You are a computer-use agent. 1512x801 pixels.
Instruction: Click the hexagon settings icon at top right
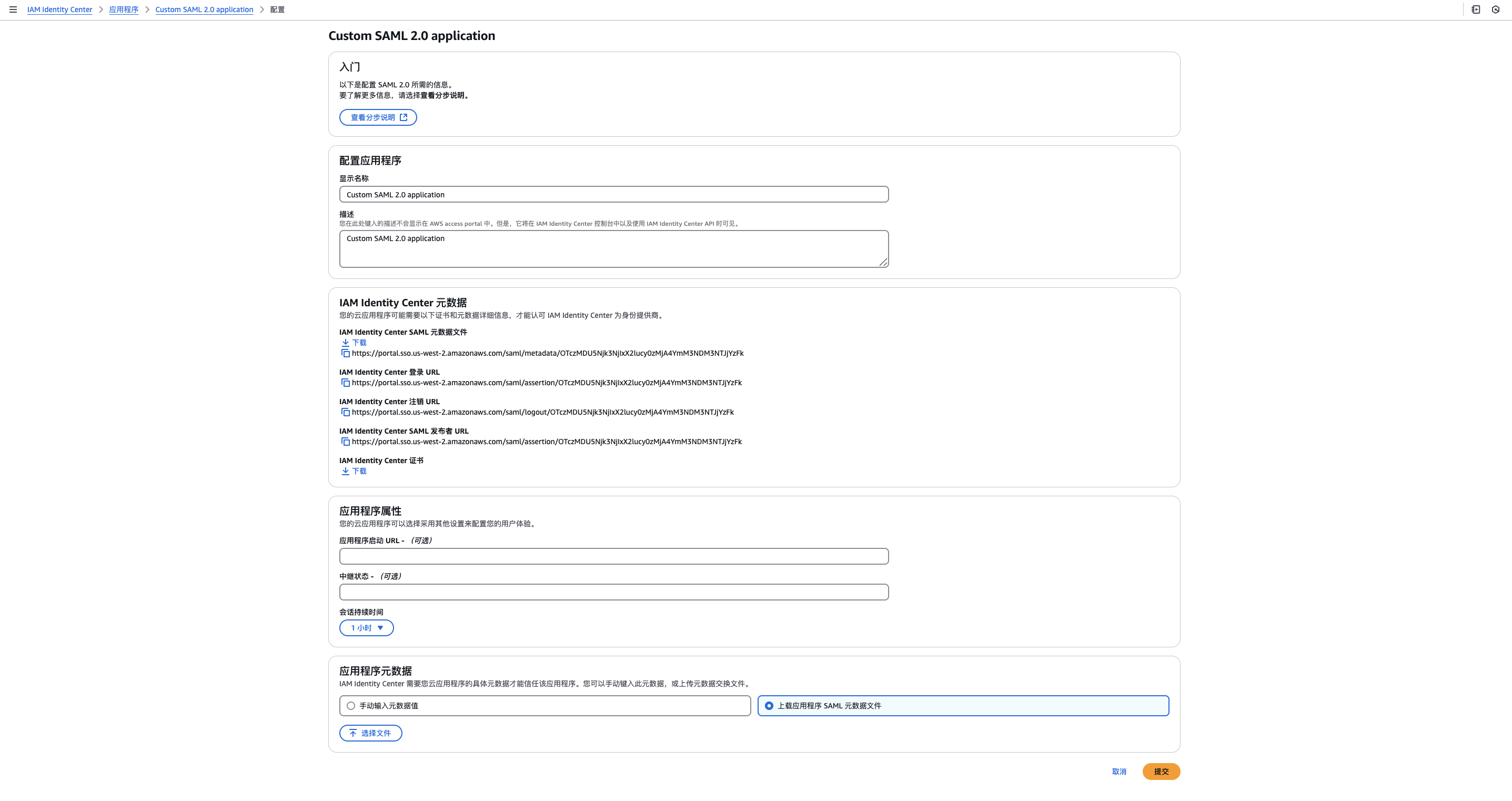click(1496, 9)
